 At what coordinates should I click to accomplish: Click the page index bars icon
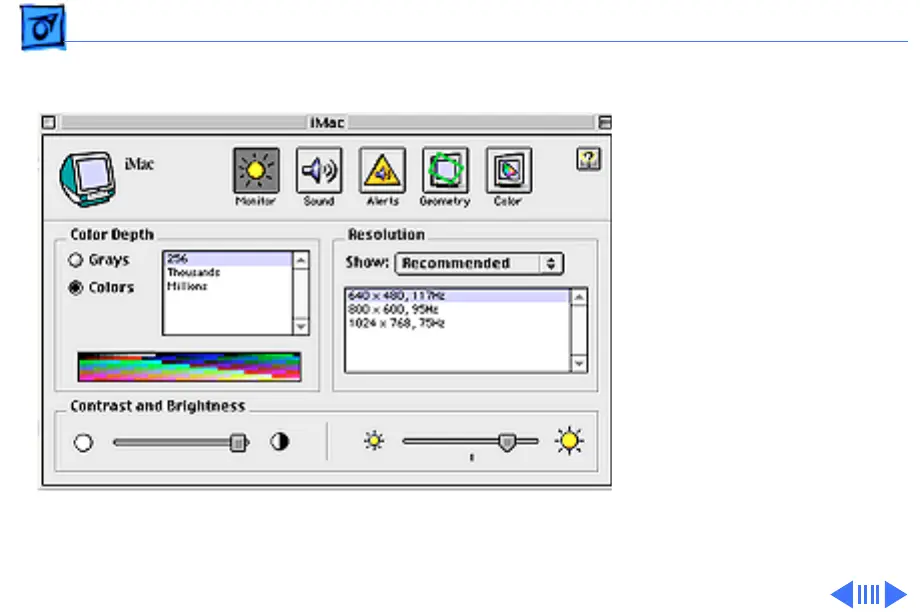click(x=868, y=594)
